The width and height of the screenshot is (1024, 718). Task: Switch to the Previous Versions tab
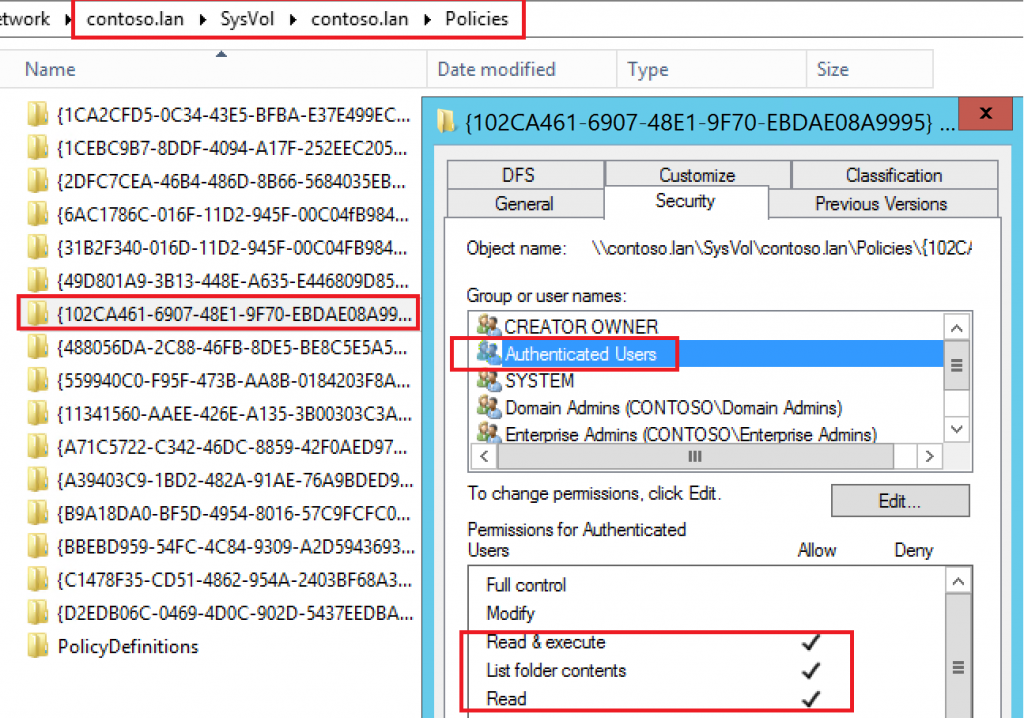point(881,203)
